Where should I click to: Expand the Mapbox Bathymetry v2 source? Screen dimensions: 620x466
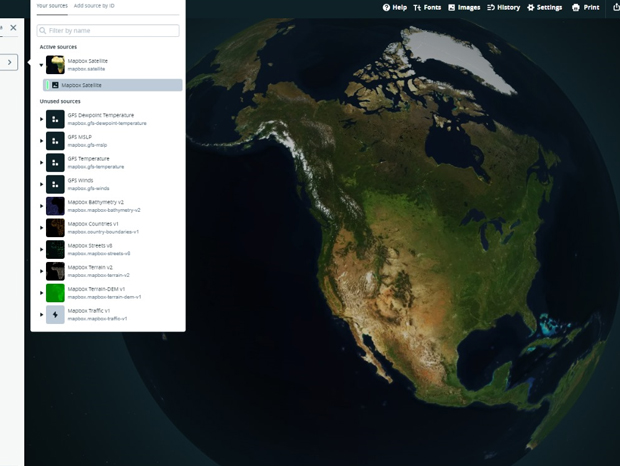click(x=41, y=206)
